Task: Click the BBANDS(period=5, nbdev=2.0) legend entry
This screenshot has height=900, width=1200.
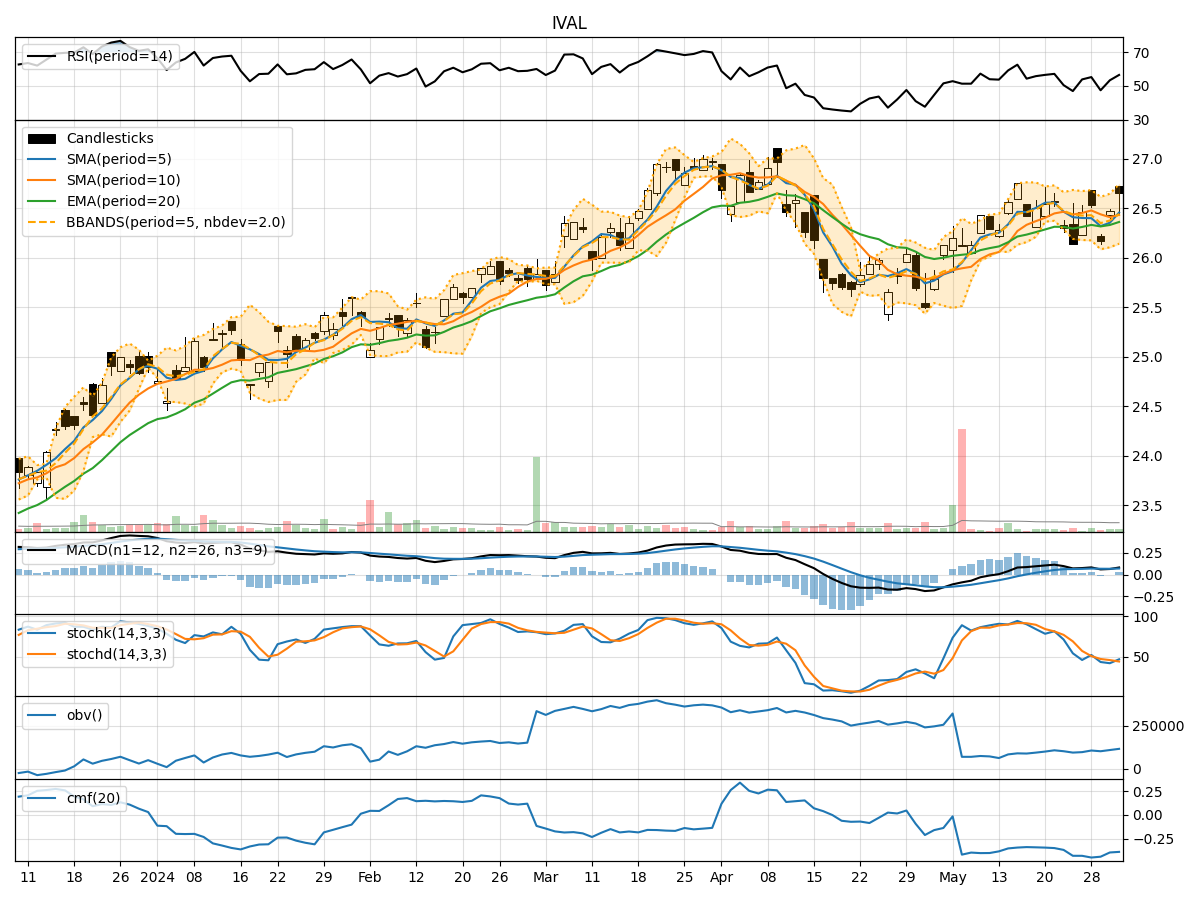Action: point(175,223)
